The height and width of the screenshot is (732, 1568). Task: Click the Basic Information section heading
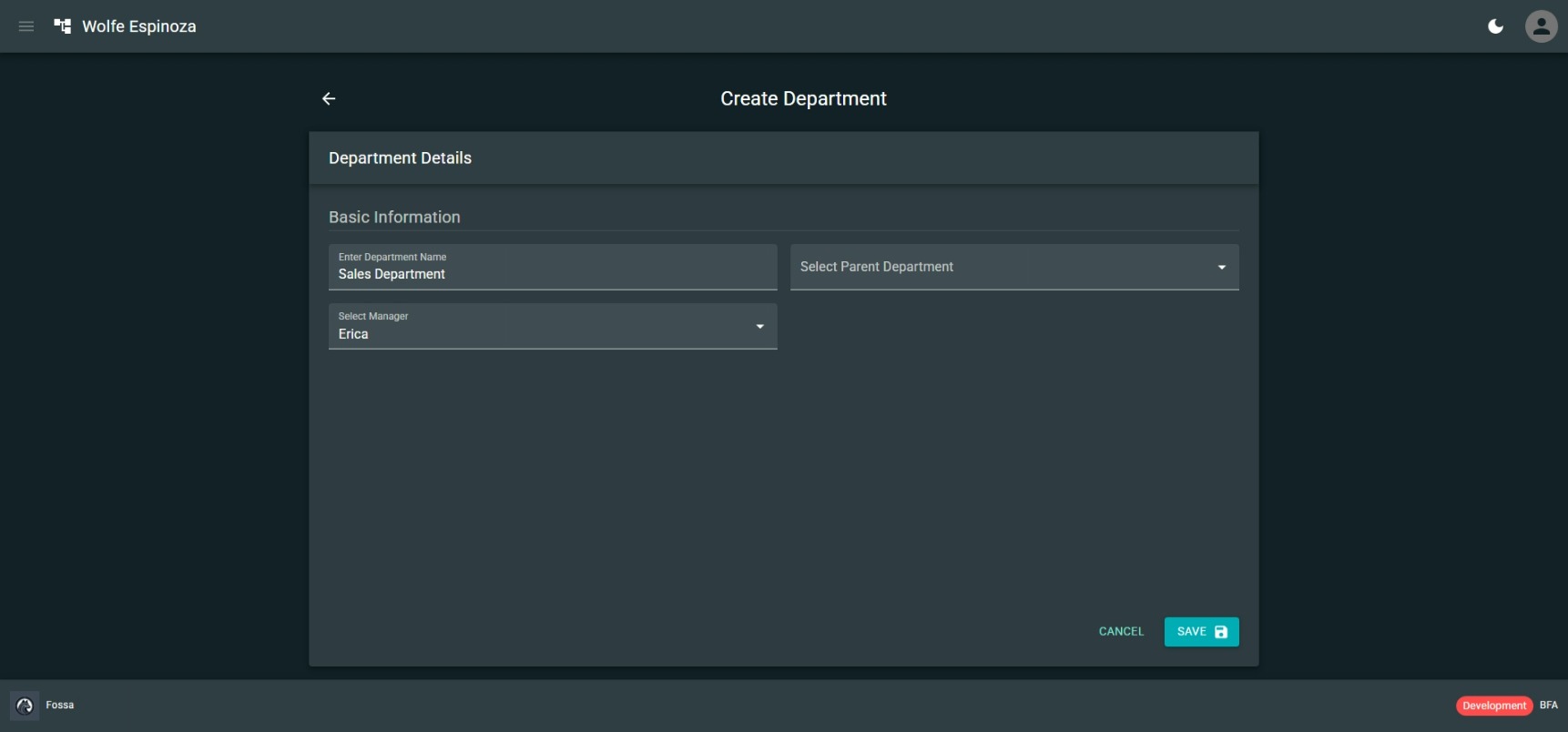[394, 218]
